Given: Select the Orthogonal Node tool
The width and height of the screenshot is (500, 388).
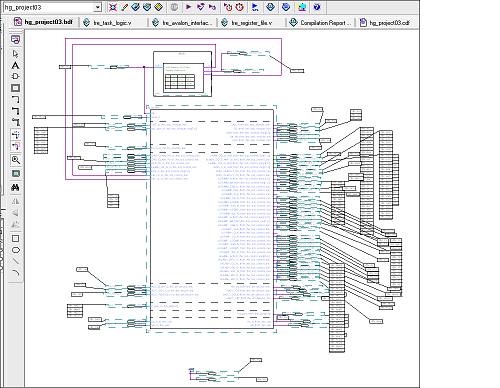Looking at the screenshot, I should 15,99.
